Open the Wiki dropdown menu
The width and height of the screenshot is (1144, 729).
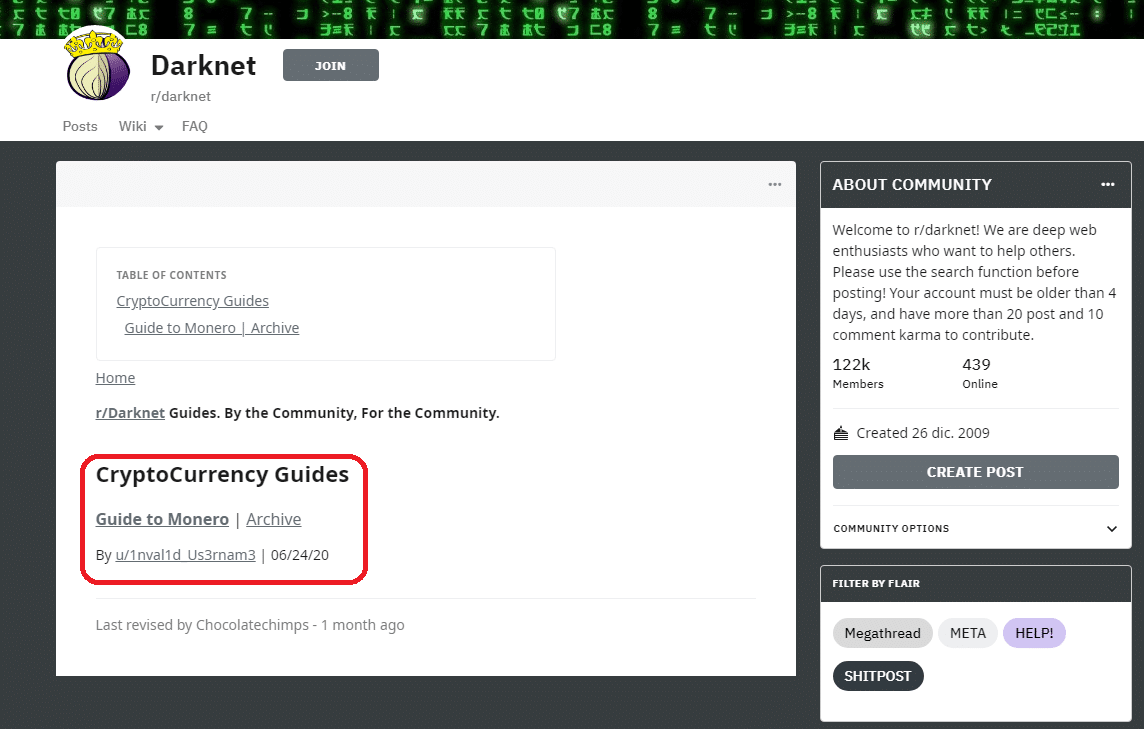click(x=141, y=126)
